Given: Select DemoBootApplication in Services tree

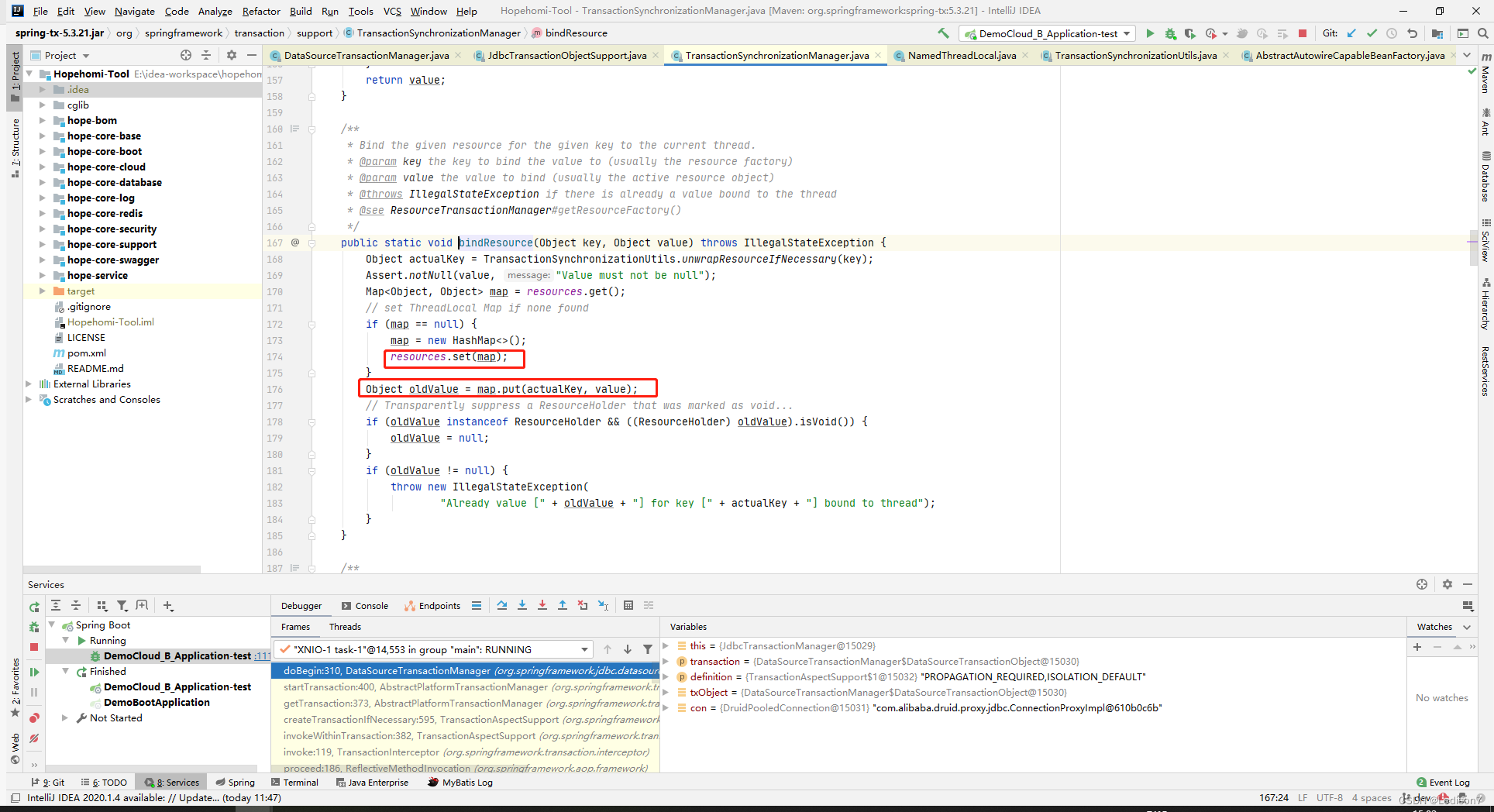Looking at the screenshot, I should click(x=157, y=703).
